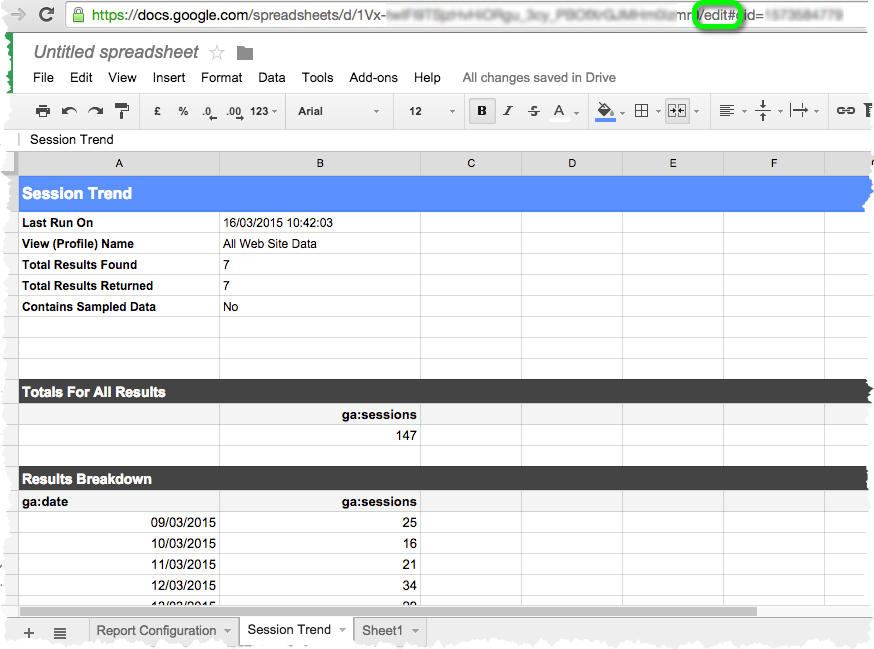
Task: Select the Paint format tool
Action: tap(122, 111)
